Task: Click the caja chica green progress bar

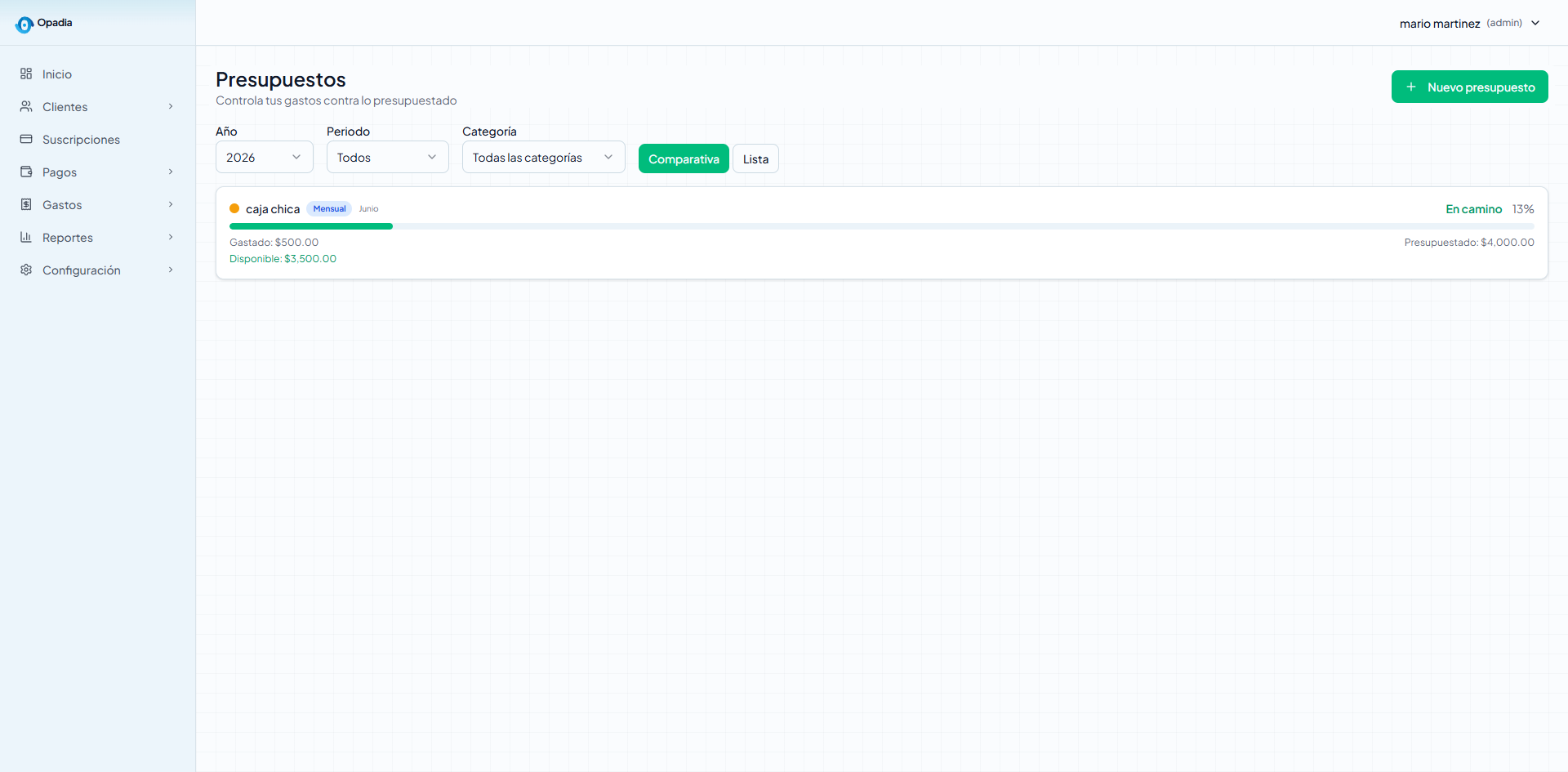Action: click(x=311, y=226)
